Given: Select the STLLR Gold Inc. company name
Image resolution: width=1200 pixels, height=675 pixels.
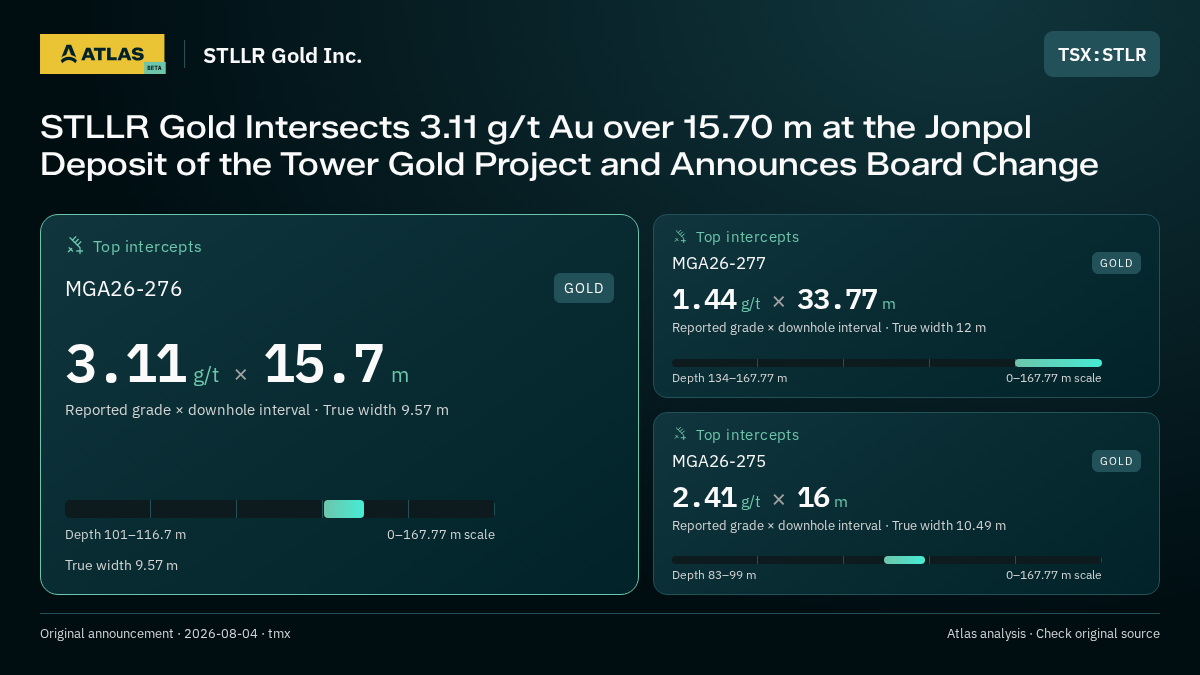Looking at the screenshot, I should [x=282, y=56].
